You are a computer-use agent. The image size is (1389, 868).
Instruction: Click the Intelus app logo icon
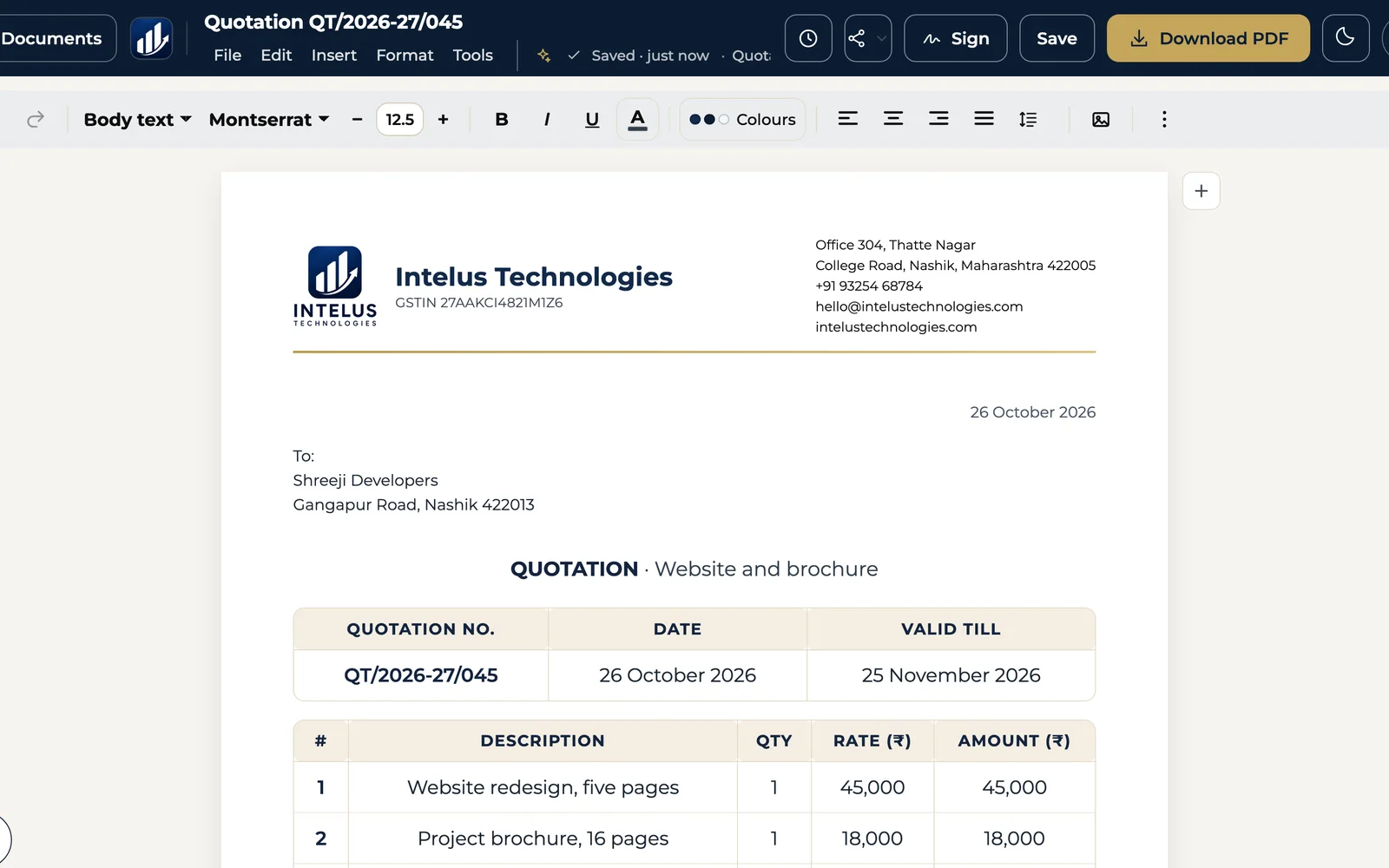[151, 38]
